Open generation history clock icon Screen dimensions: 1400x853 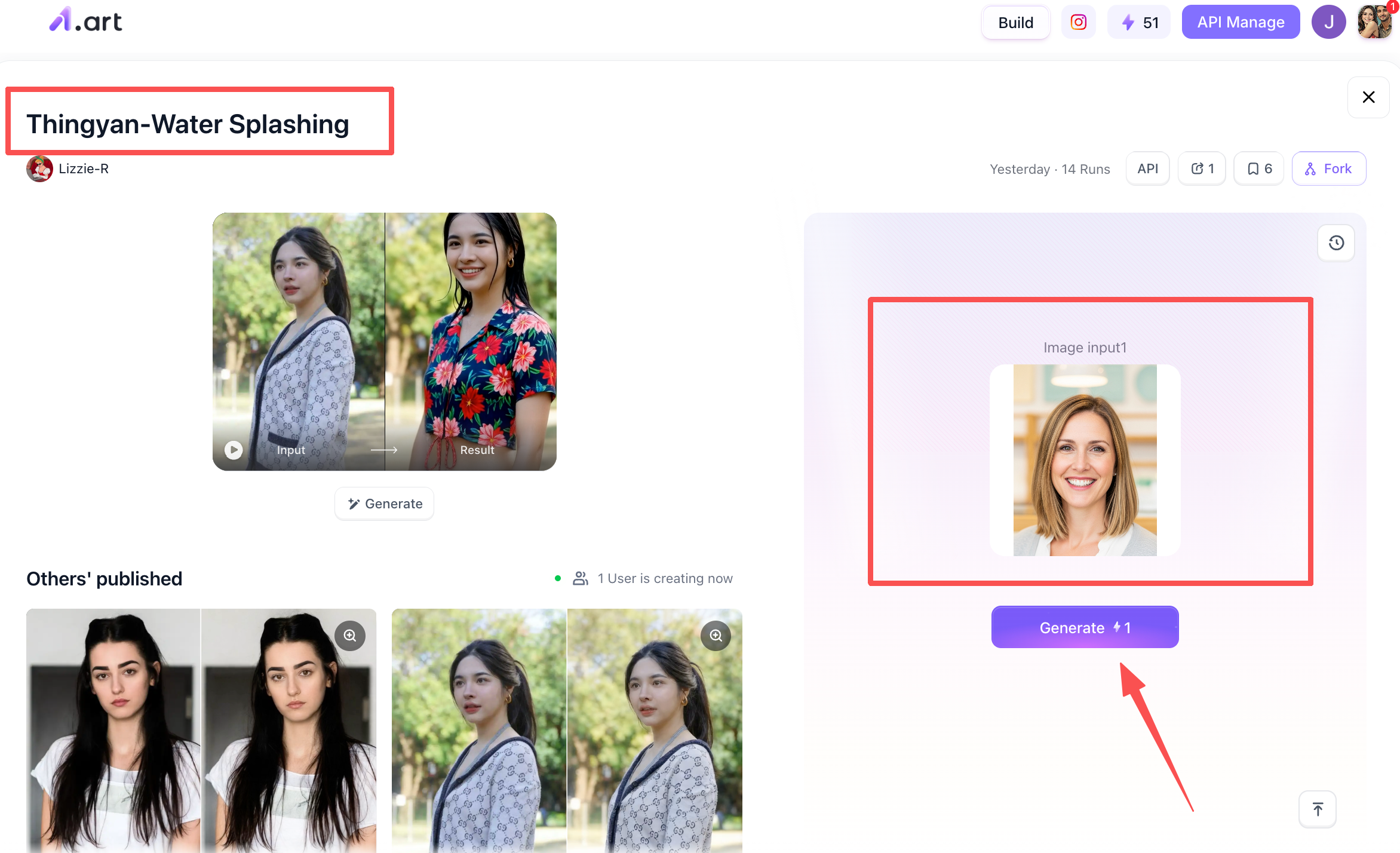coord(1336,243)
